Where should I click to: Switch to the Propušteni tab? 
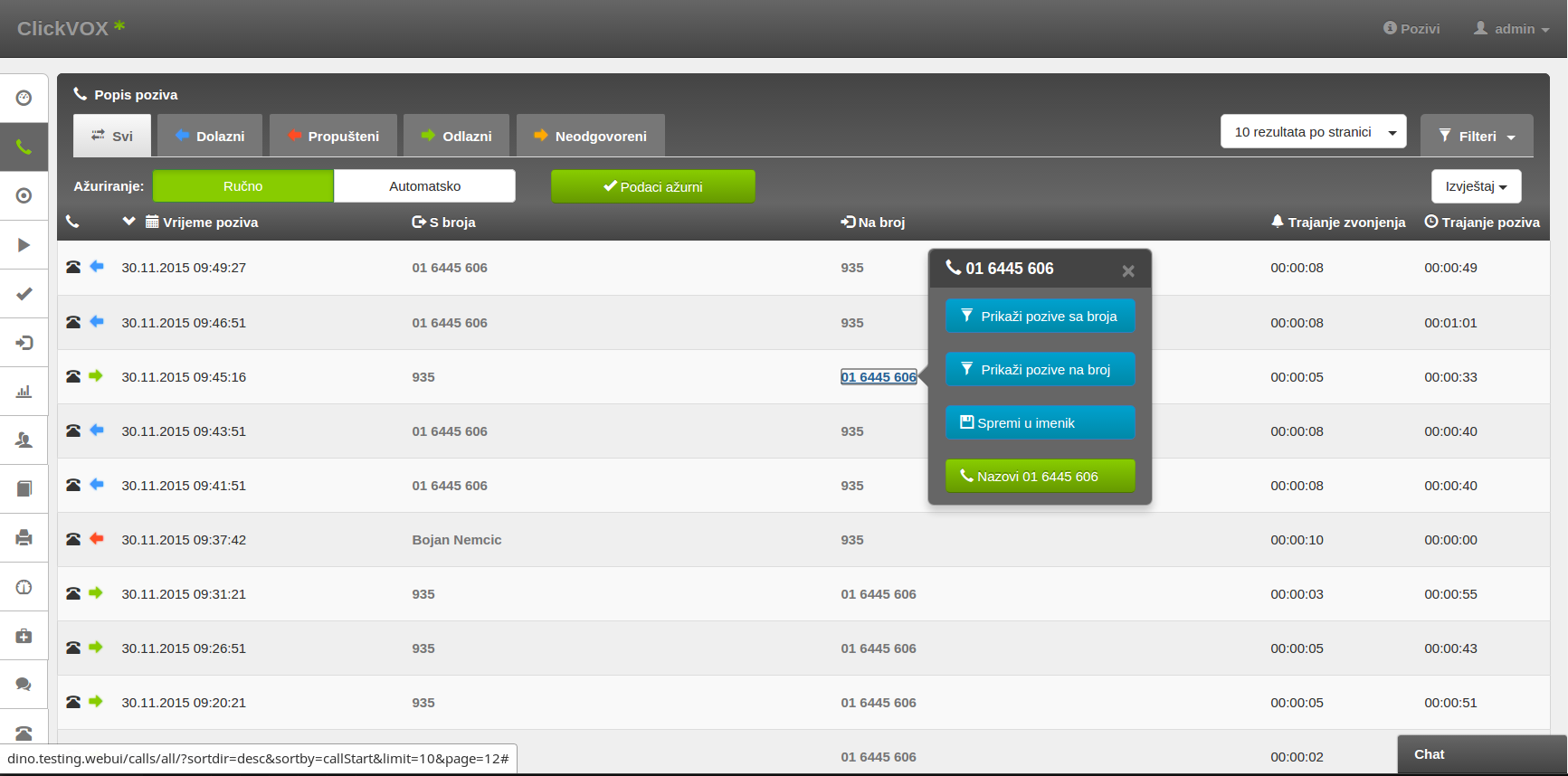pos(333,137)
